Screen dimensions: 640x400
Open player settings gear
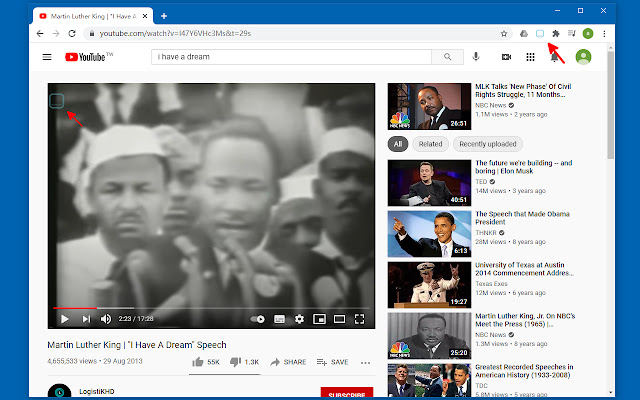(299, 319)
